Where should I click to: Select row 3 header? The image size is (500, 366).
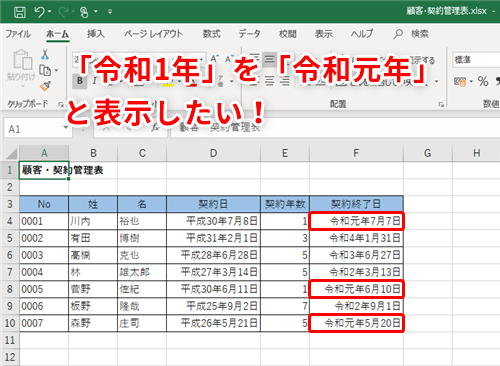(10, 204)
